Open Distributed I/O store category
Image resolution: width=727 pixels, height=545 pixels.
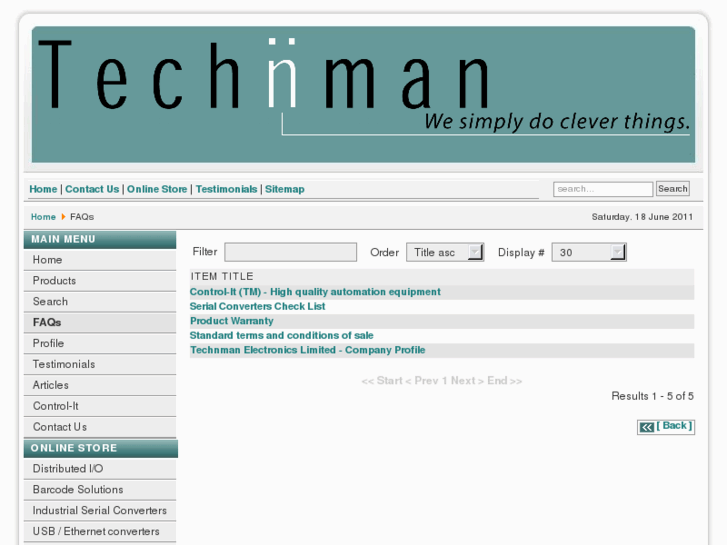[100, 468]
